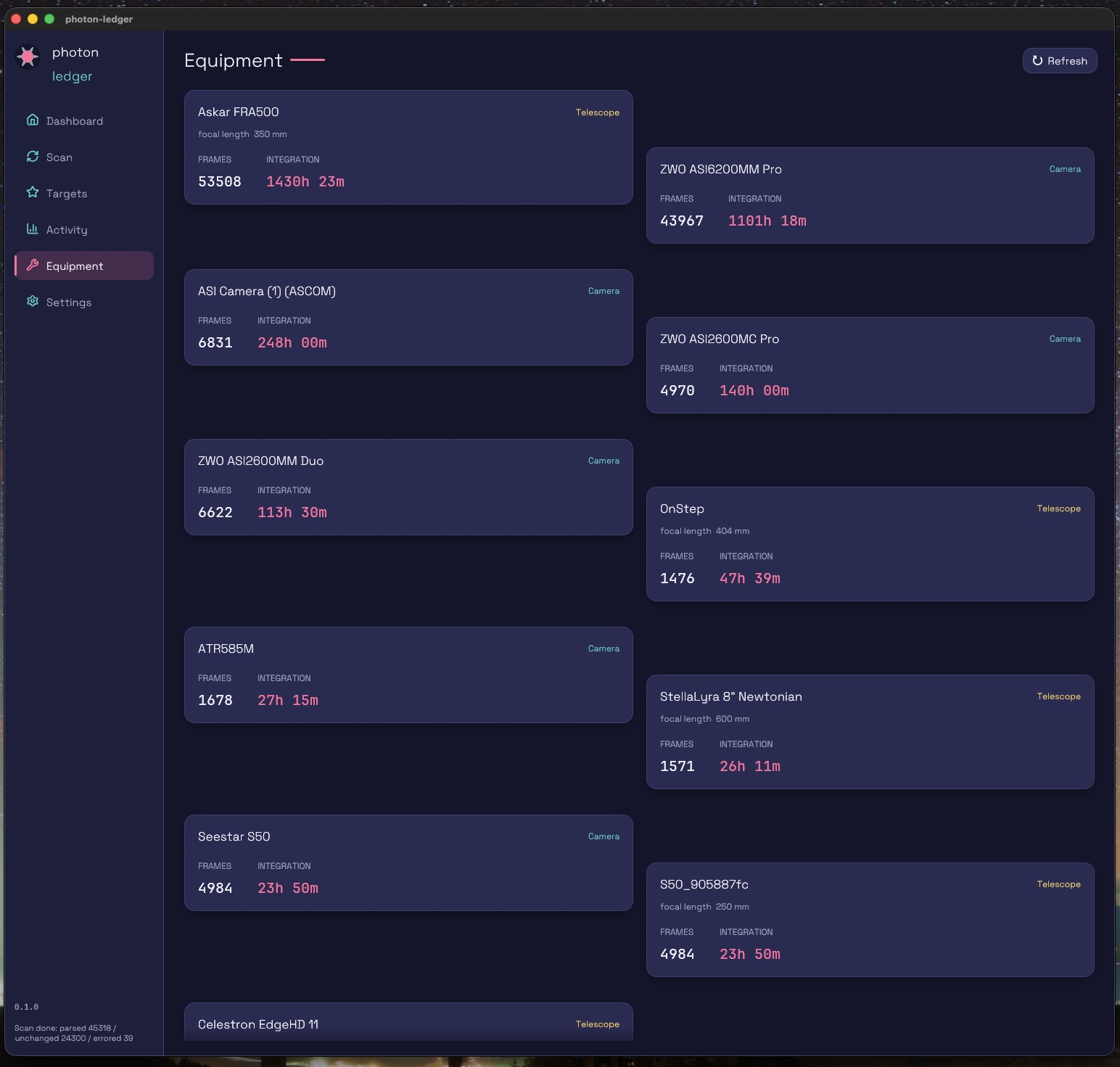Select frame count 1678

pyautogui.click(x=215, y=700)
